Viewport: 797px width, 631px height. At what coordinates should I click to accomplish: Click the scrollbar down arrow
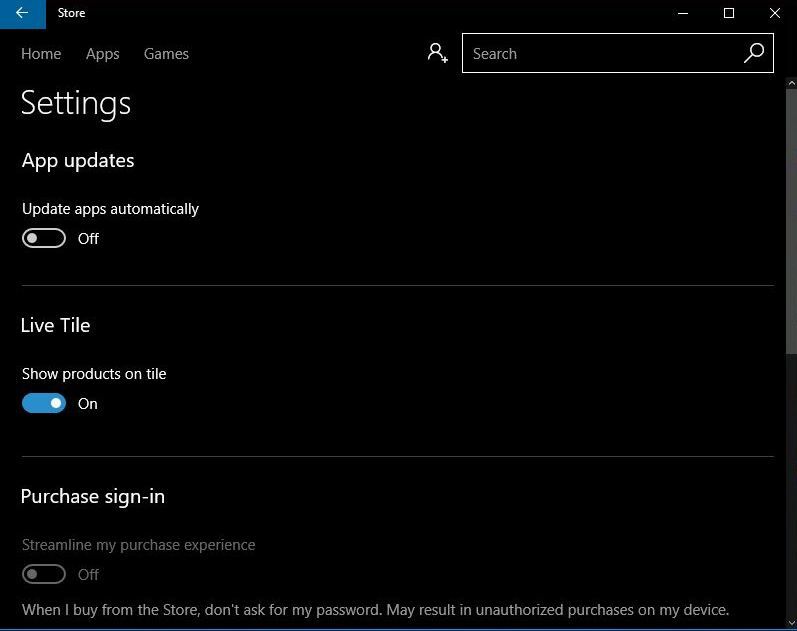pyautogui.click(x=791, y=622)
